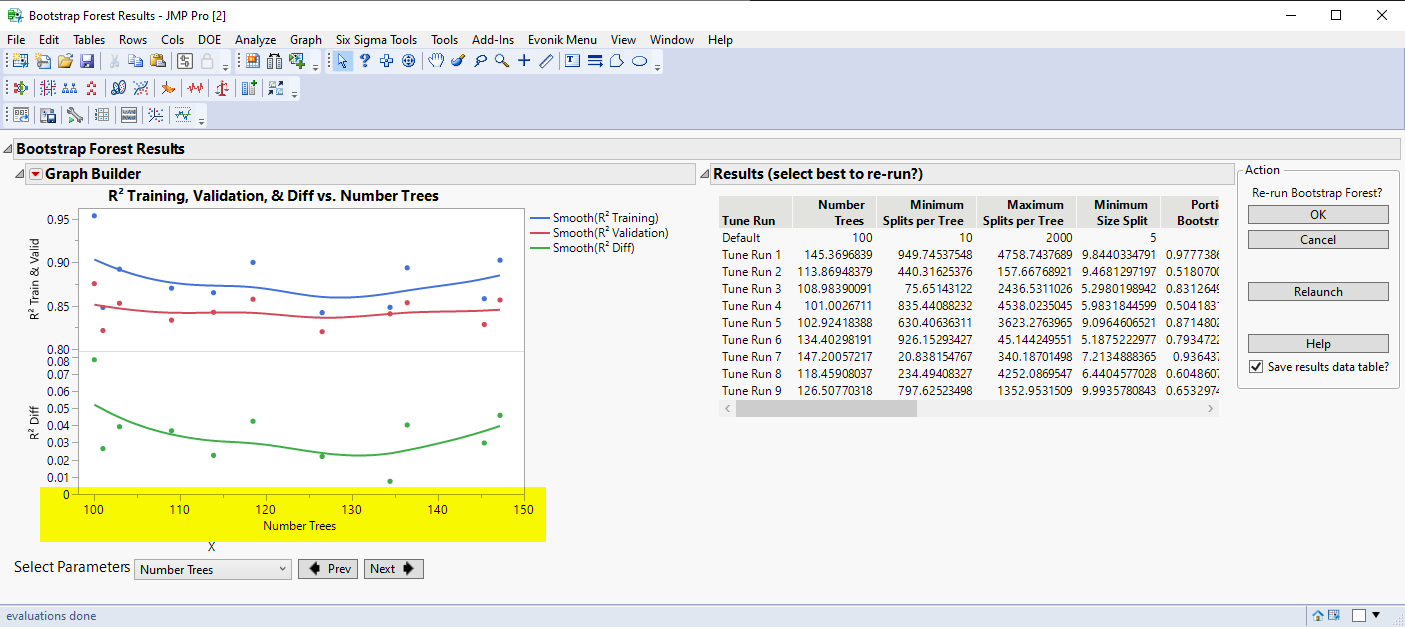
Task: Collapse the Results section triangle
Action: (x=704, y=174)
